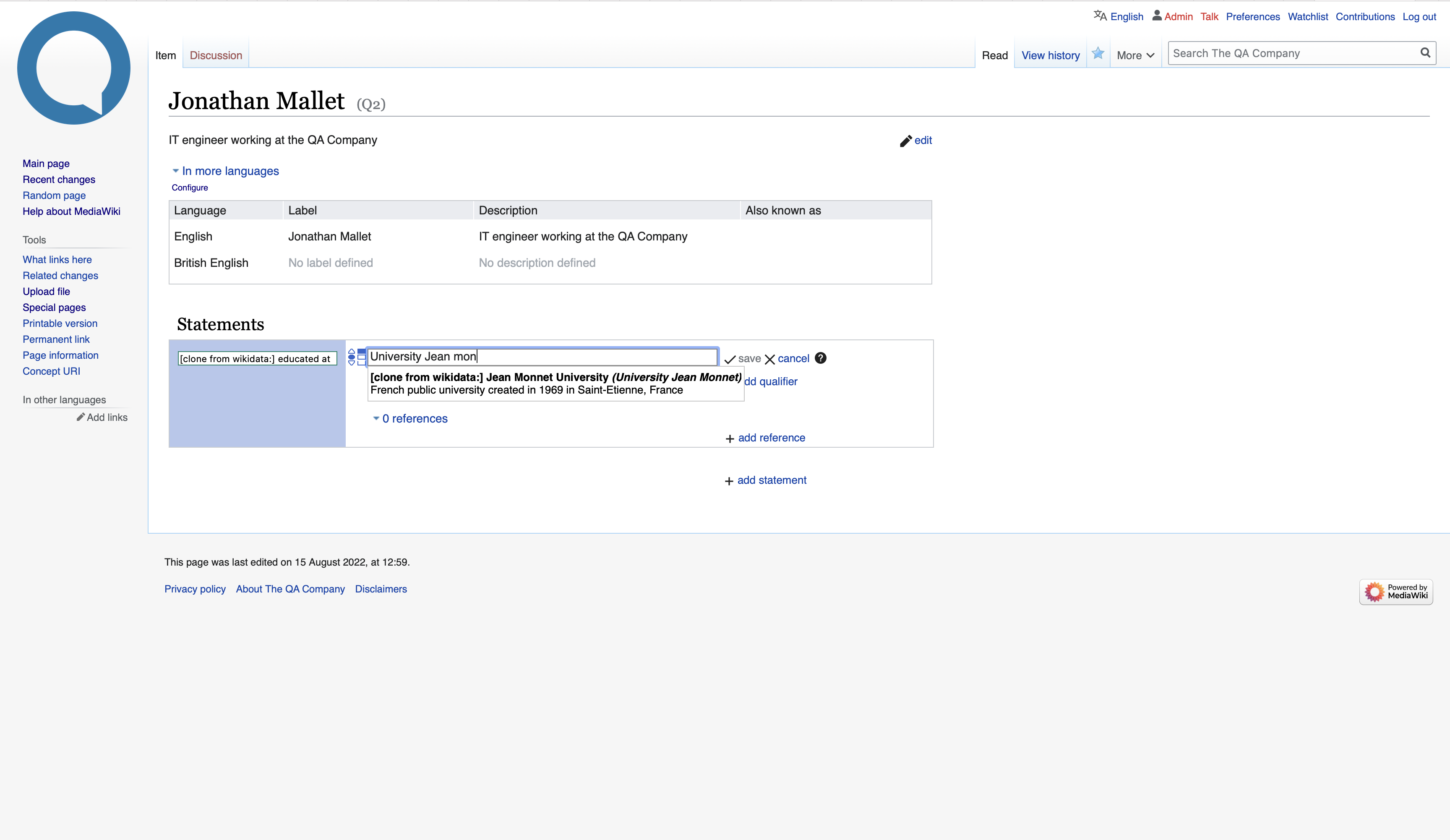Screen dimensions: 1450x840
Task: Click the watchlist star icon
Action: pyautogui.click(x=1098, y=54)
